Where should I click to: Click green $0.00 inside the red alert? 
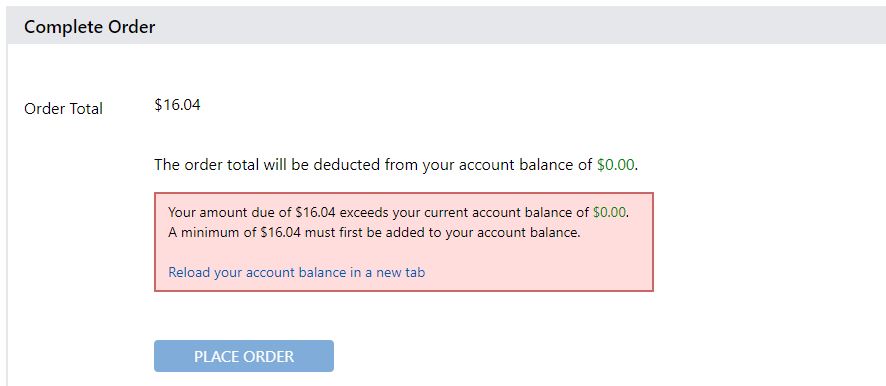click(609, 212)
